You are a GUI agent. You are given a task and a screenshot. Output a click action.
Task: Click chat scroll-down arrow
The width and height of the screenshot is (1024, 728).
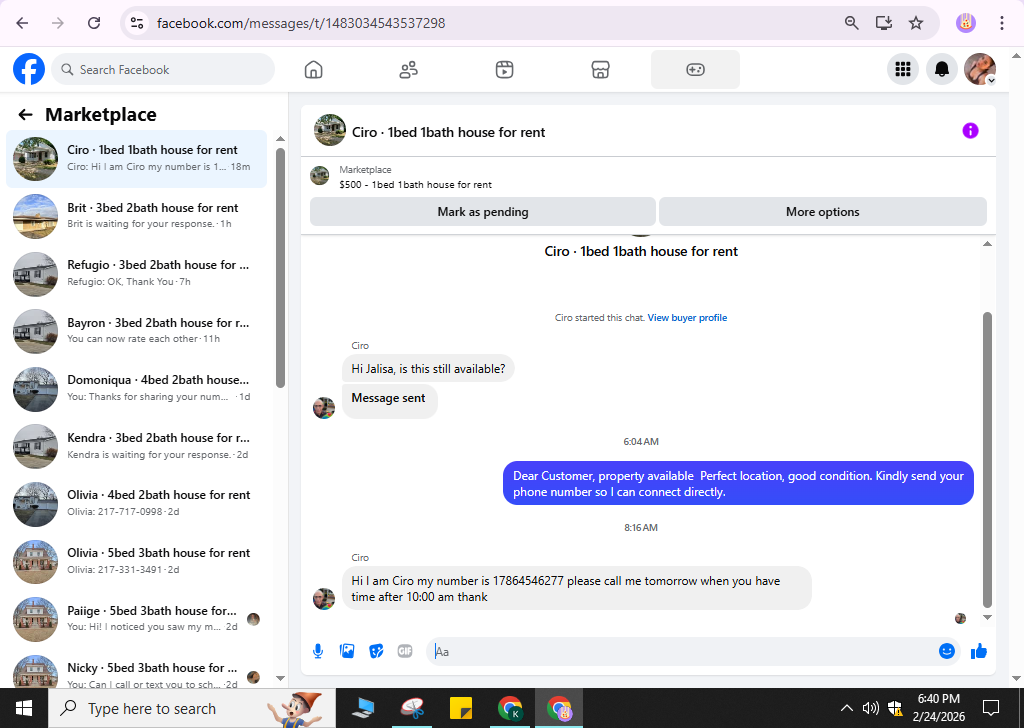click(987, 617)
